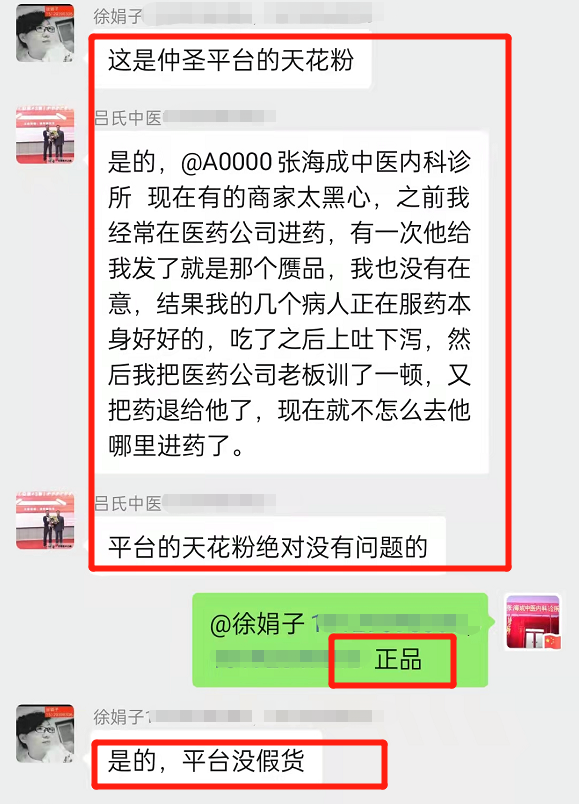Screen dimensions: 579x804
Task: Click the word 正品 in the green bubble
Action: 398,659
